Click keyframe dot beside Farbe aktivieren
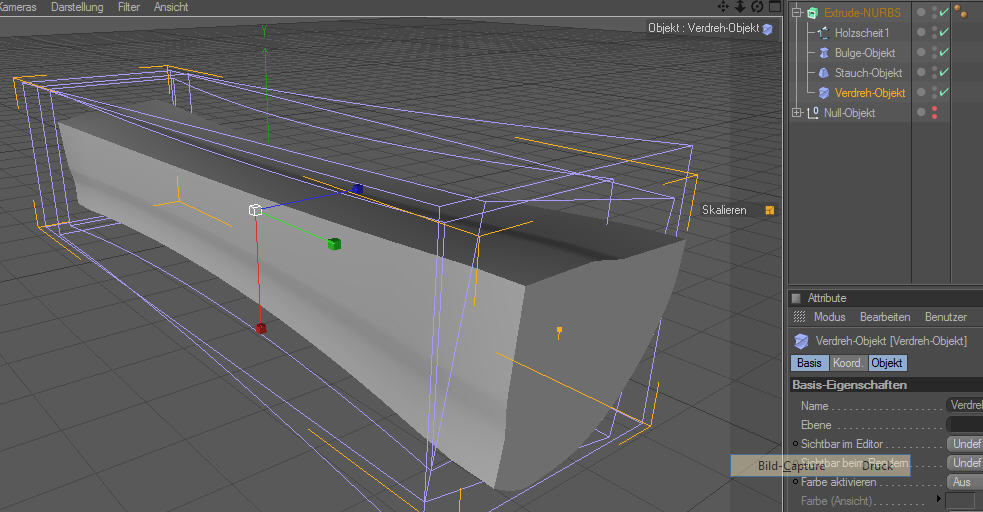 pyautogui.click(x=796, y=482)
